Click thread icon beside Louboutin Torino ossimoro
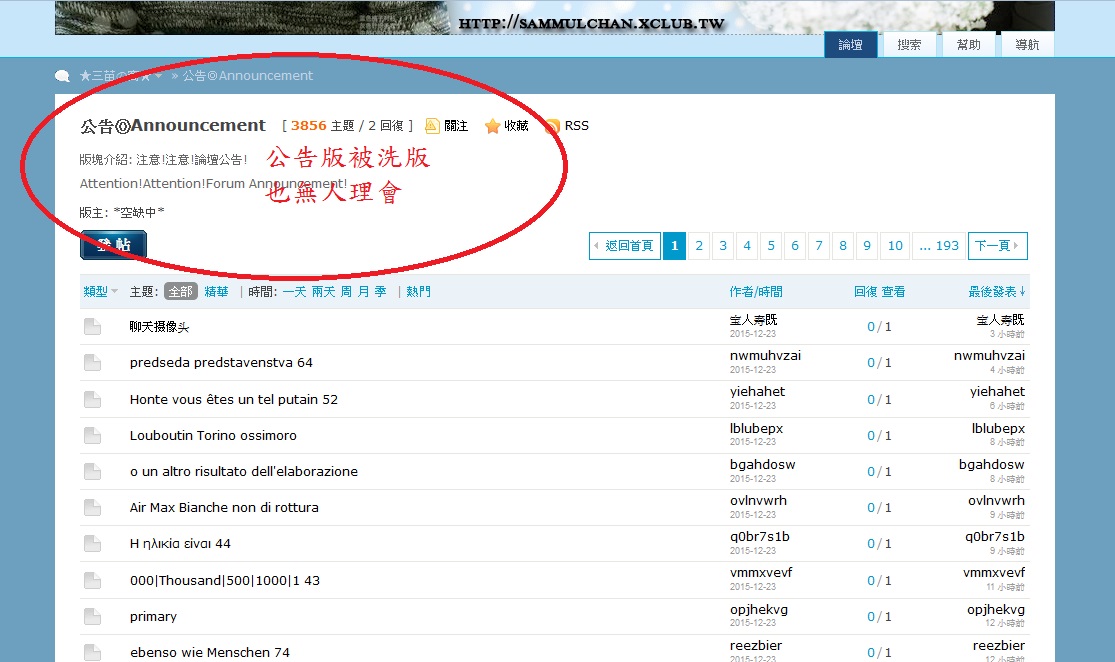 92,436
